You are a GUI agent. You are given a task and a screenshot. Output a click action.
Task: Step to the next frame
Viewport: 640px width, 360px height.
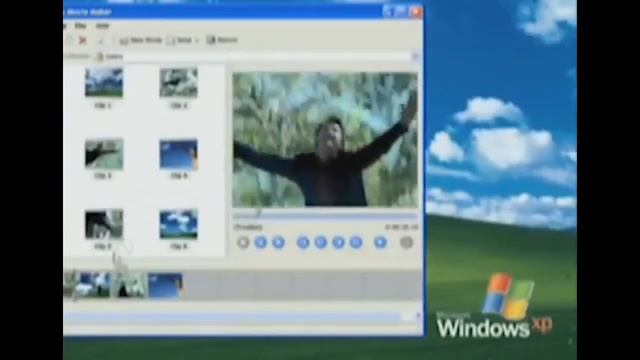pos(338,242)
